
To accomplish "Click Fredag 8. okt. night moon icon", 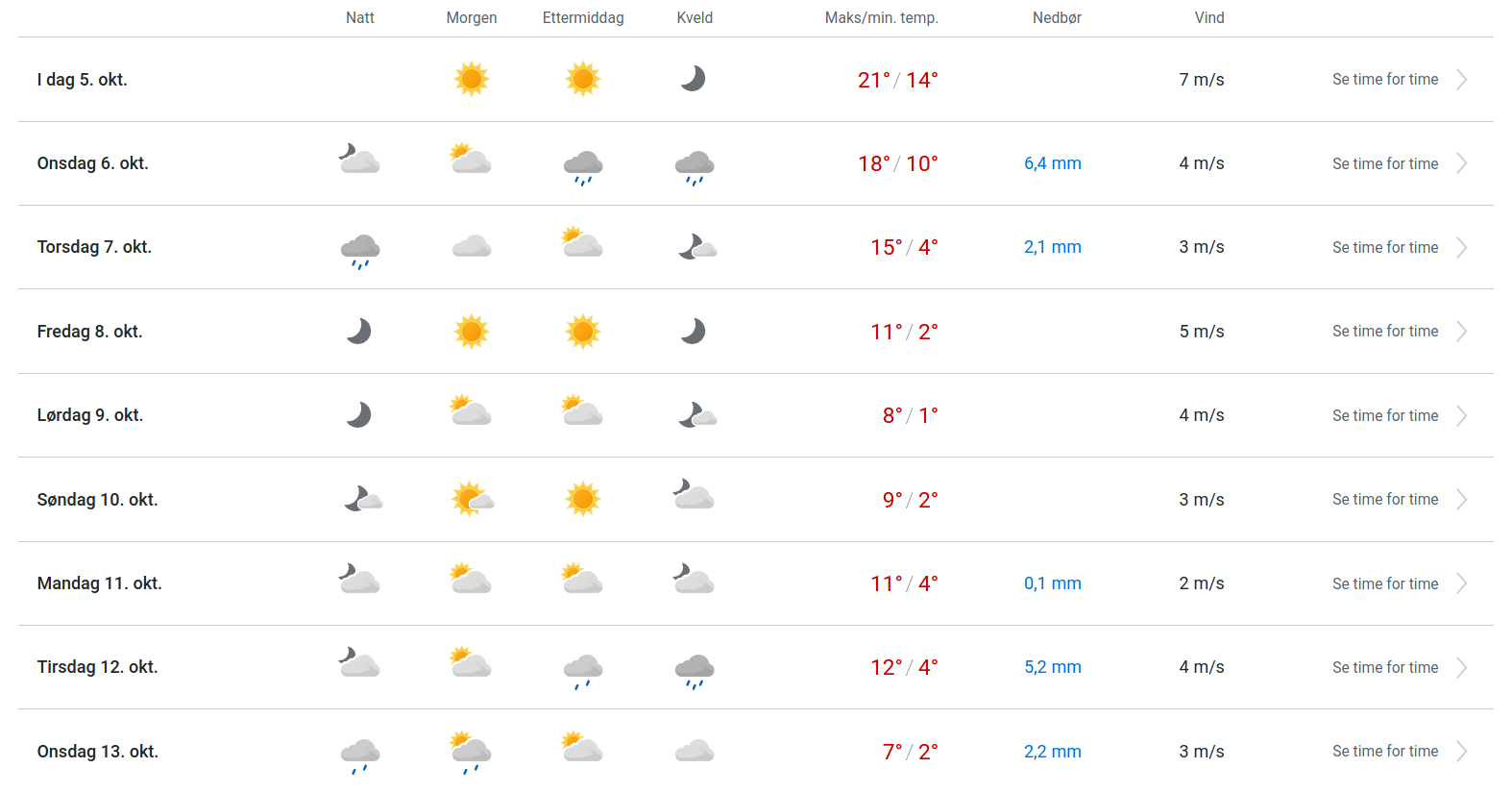I will click(x=359, y=332).
